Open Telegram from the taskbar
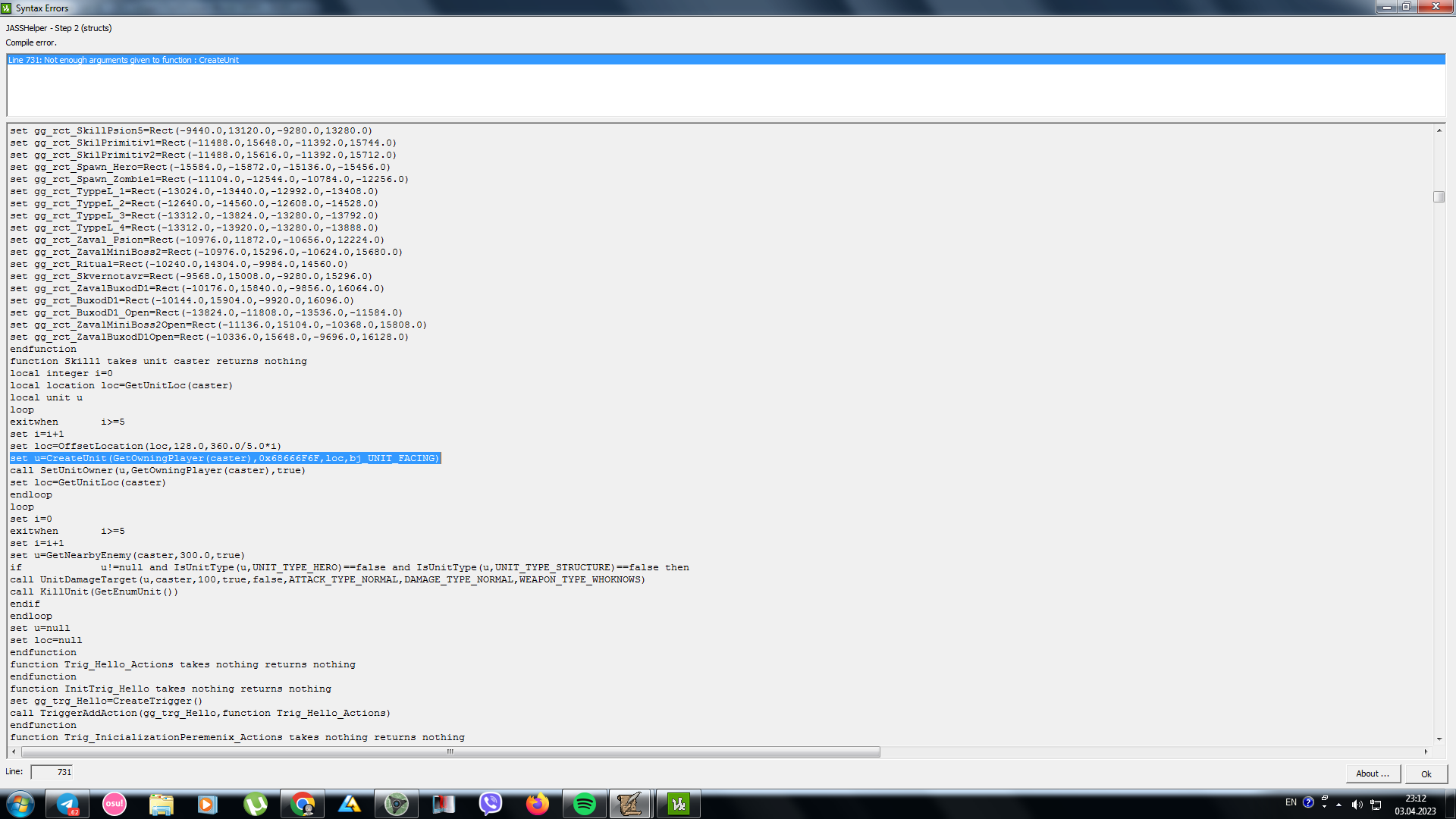 pos(67,804)
